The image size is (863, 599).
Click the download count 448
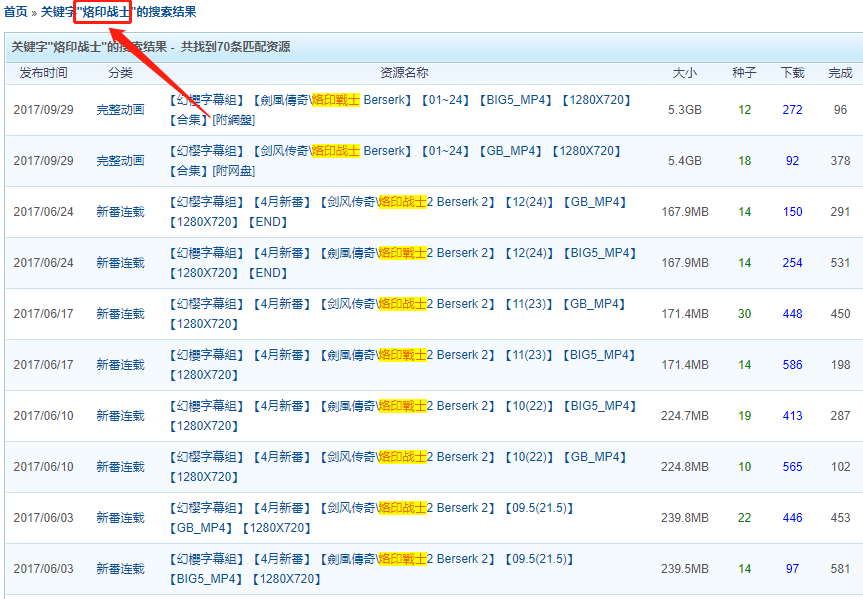pyautogui.click(x=793, y=314)
